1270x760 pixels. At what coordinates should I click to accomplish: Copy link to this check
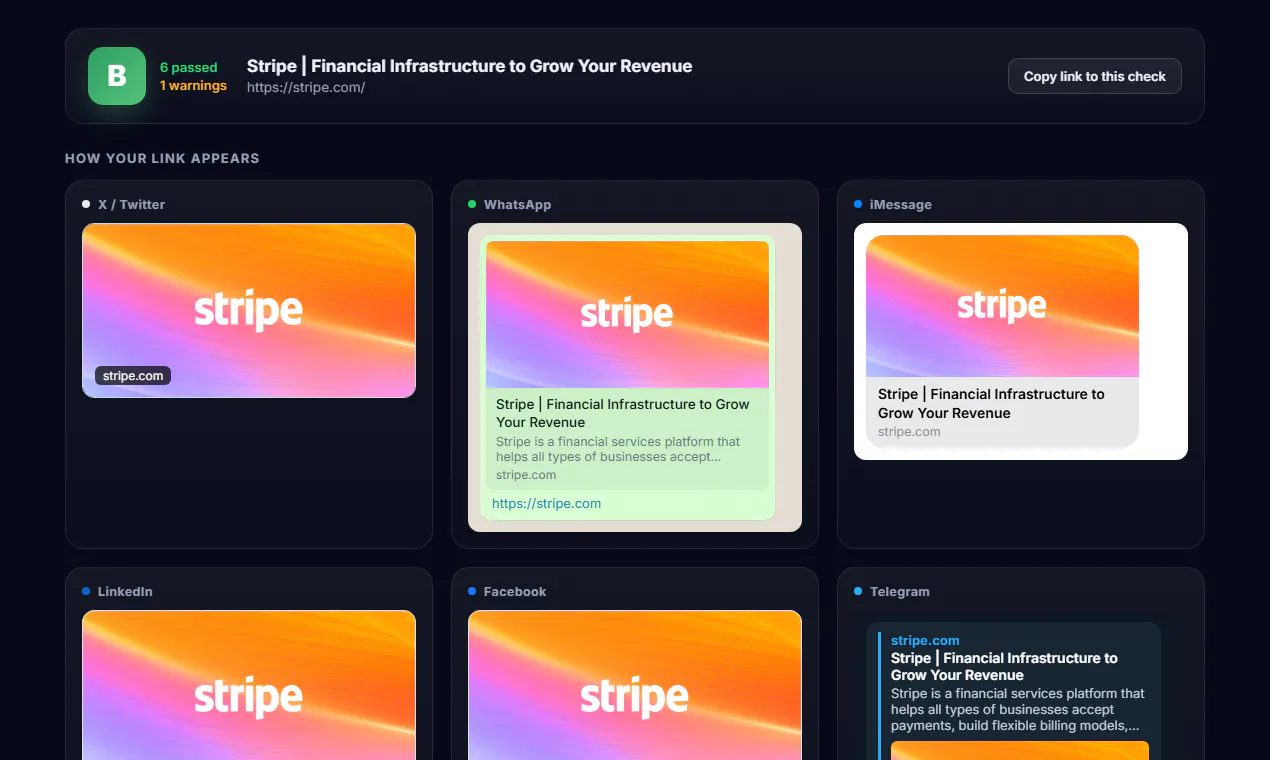point(1095,76)
